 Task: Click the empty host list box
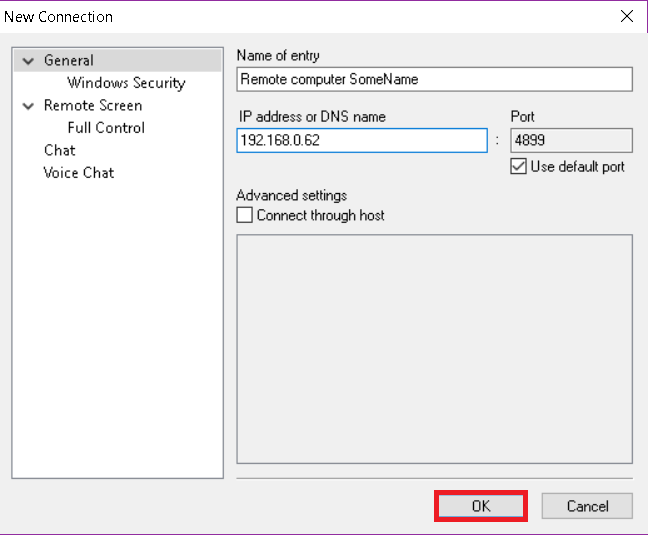pyautogui.click(x=434, y=349)
